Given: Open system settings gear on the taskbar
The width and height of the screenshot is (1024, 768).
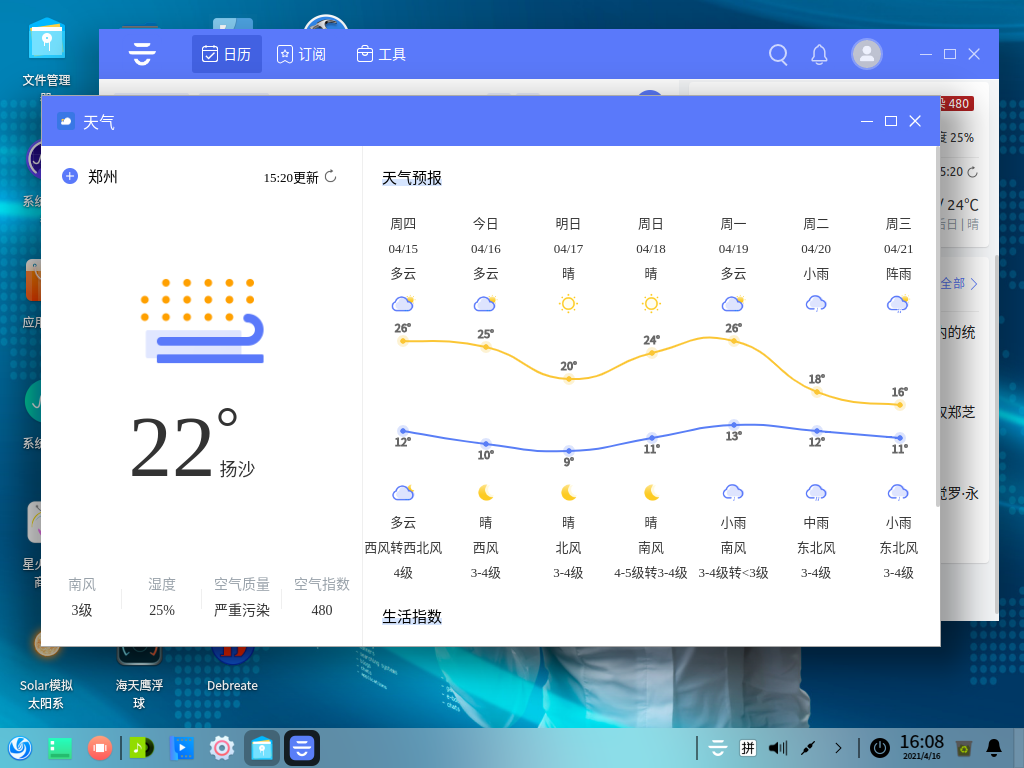Looking at the screenshot, I should click(221, 748).
